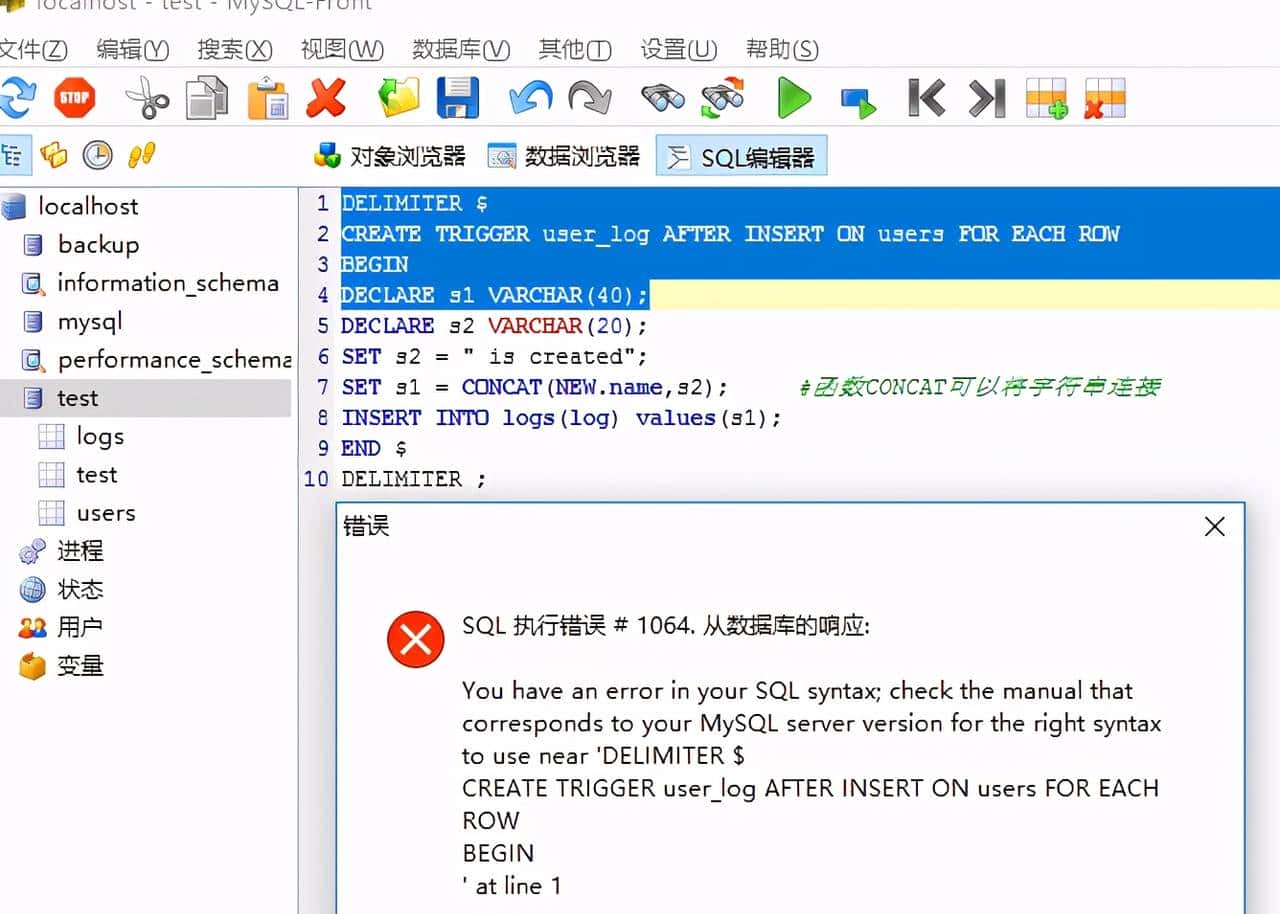Screen dimensions: 1280x914
Task: Delete a row via the grid-x icon
Action: tap(1104, 99)
